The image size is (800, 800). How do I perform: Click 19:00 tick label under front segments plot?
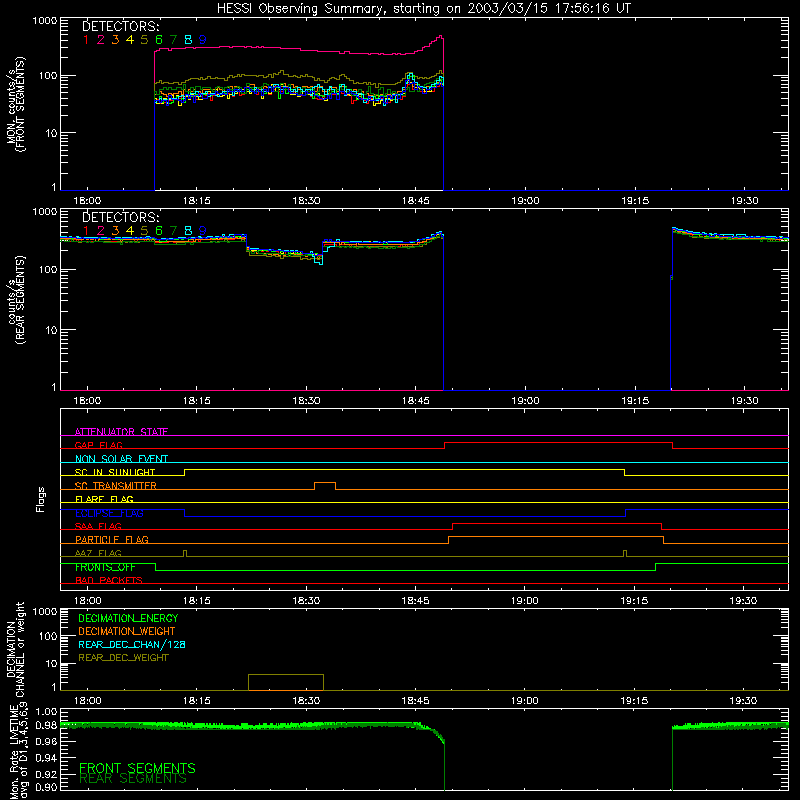click(x=526, y=201)
